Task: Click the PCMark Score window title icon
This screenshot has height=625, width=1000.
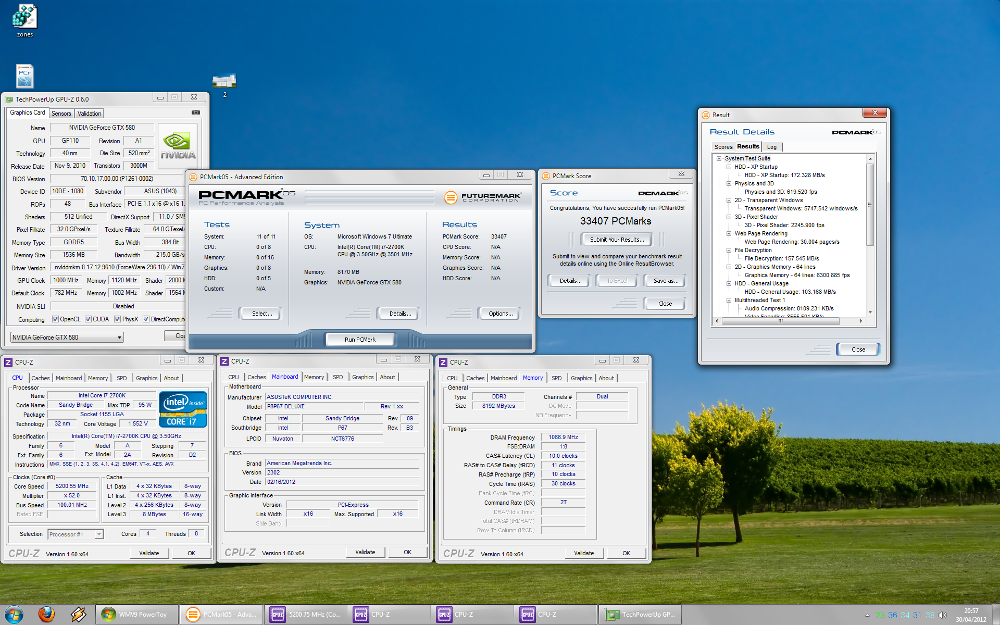Action: point(546,175)
